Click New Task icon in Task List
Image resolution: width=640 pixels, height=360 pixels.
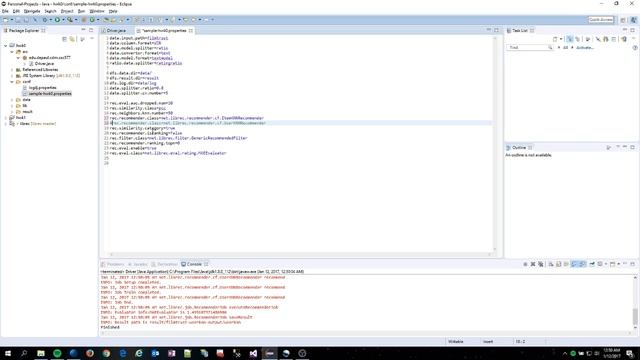(x=555, y=39)
